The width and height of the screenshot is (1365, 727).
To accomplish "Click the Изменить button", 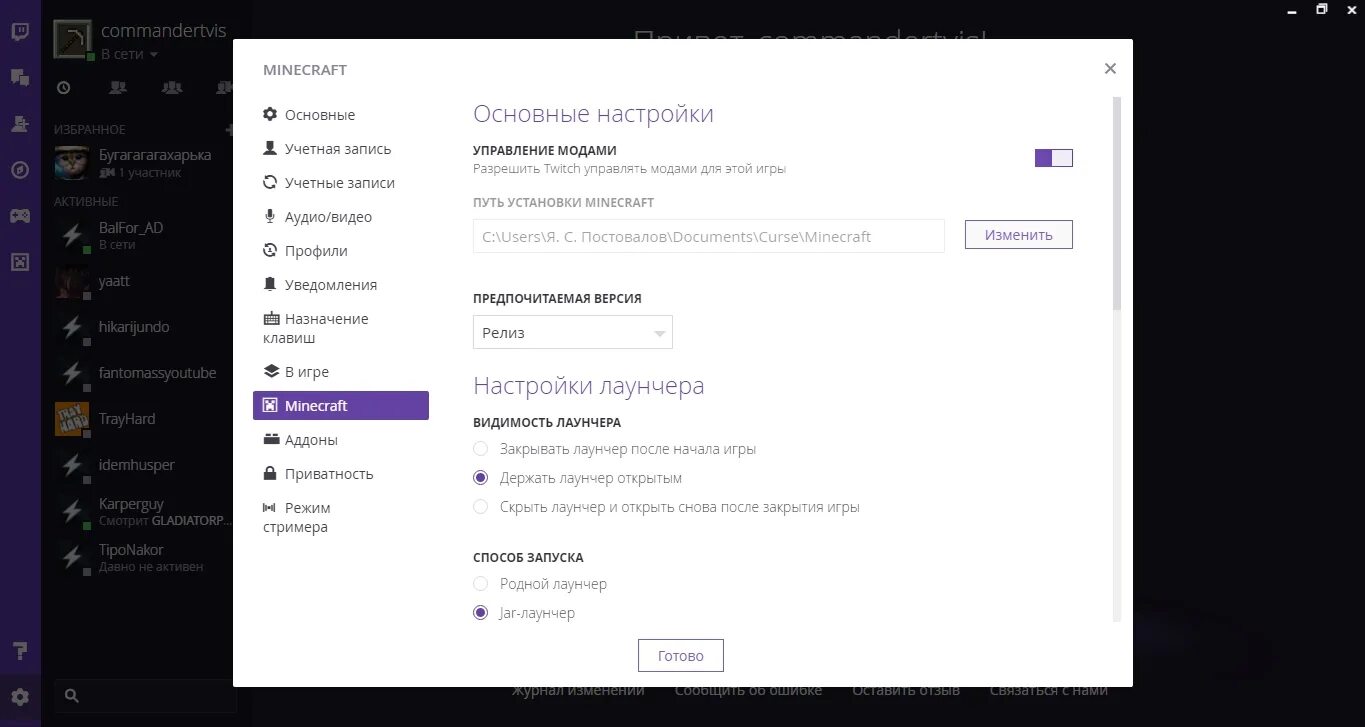I will tap(1018, 235).
